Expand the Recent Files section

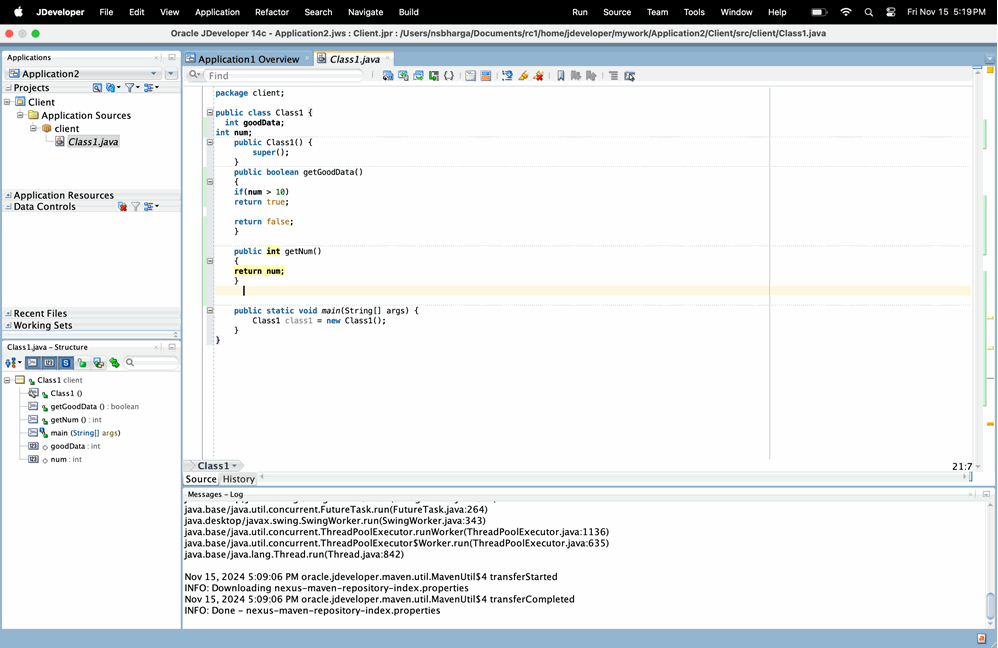point(8,313)
